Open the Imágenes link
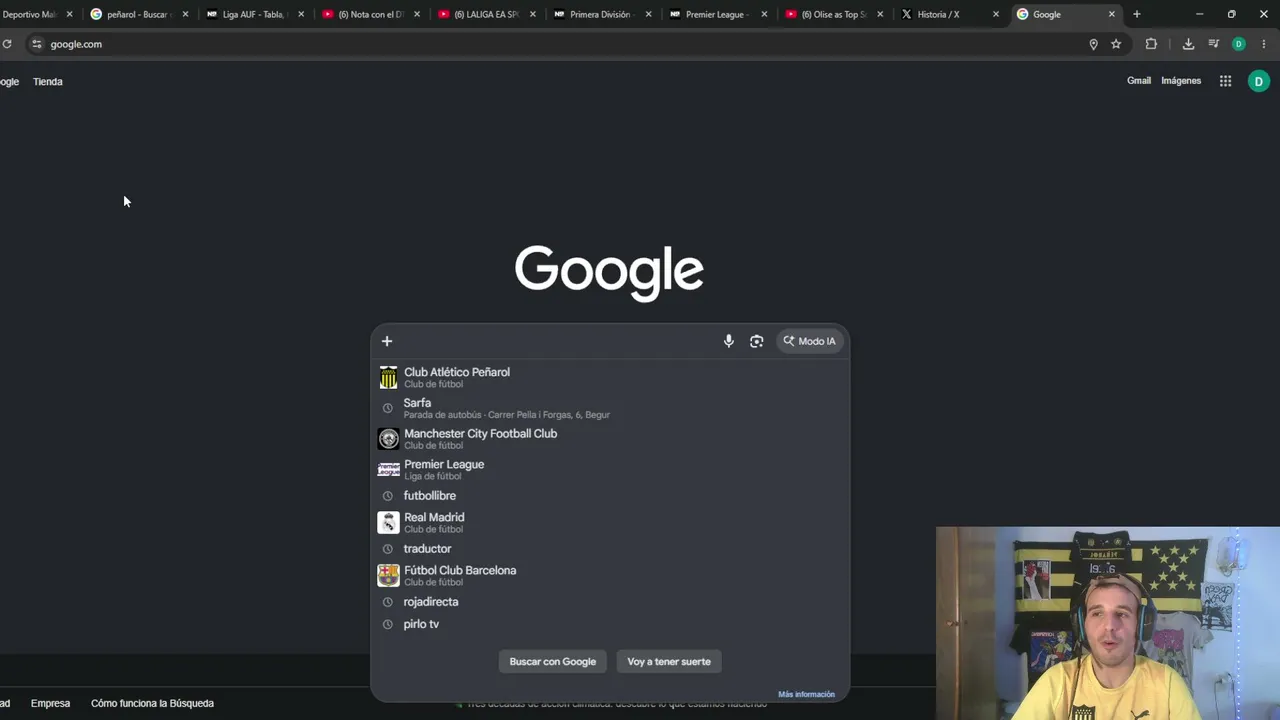 [x=1181, y=81]
